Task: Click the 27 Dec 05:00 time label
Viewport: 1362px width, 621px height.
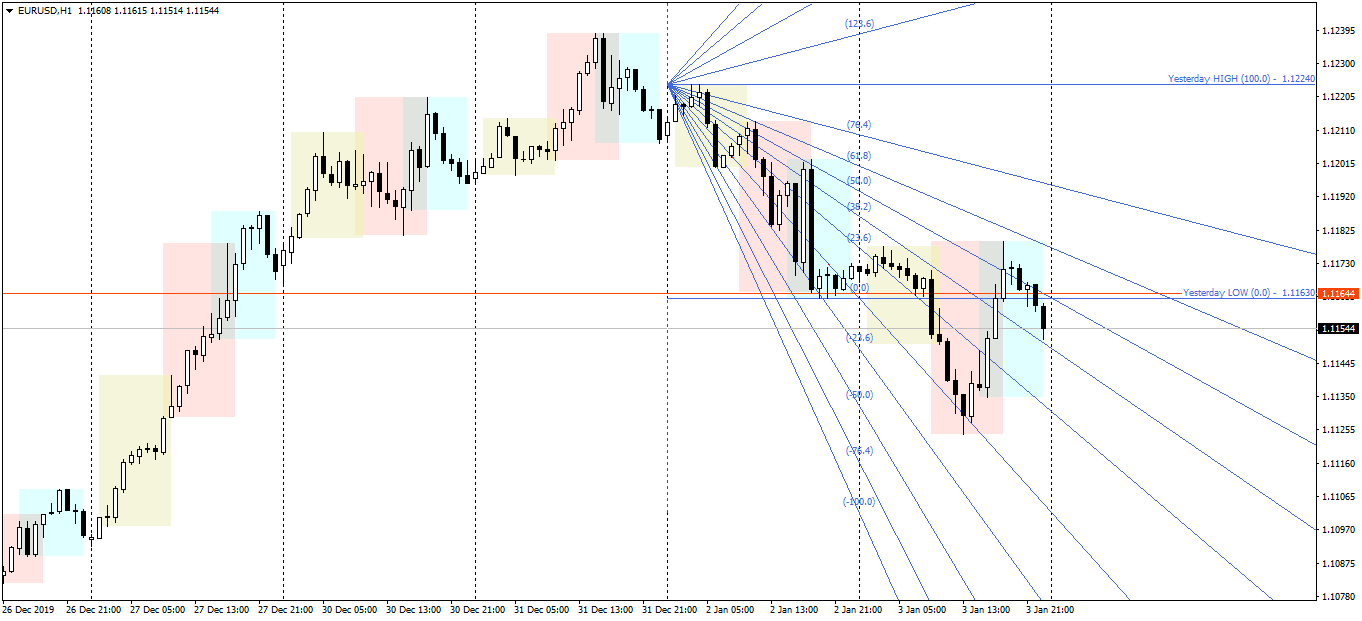Action: click(x=158, y=609)
